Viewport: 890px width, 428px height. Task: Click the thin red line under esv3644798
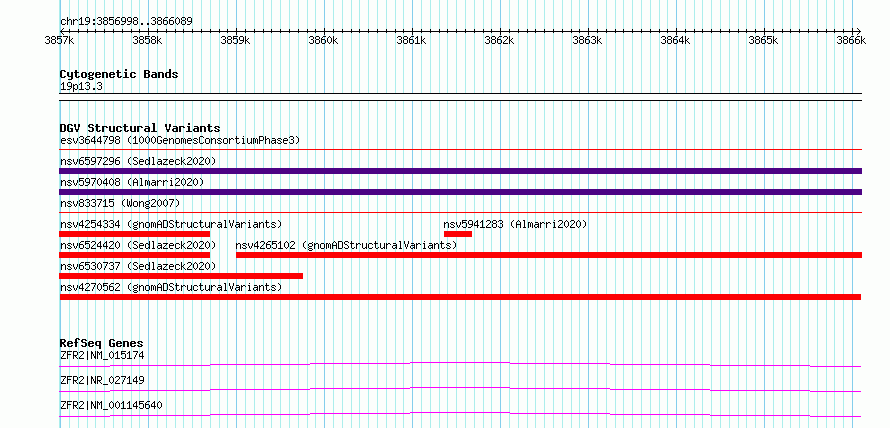tap(461, 150)
